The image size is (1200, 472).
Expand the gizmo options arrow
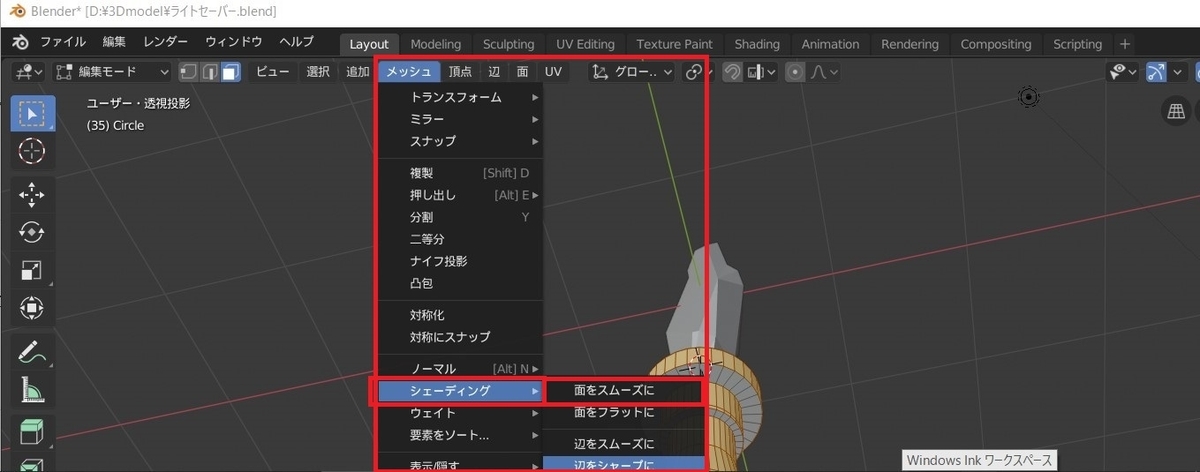tap(1177, 72)
